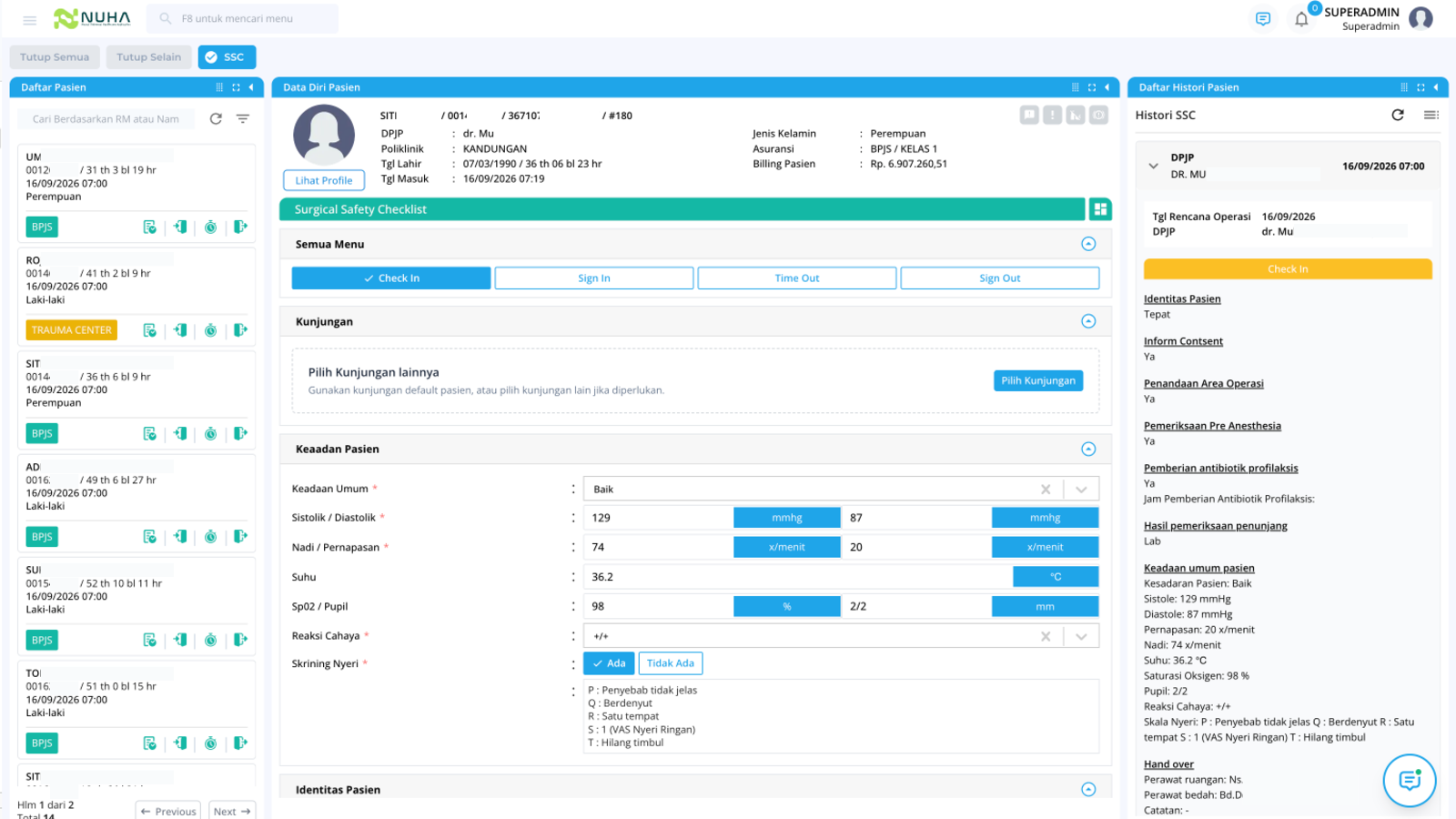Refresh the Histori SSC panel

point(1398,115)
